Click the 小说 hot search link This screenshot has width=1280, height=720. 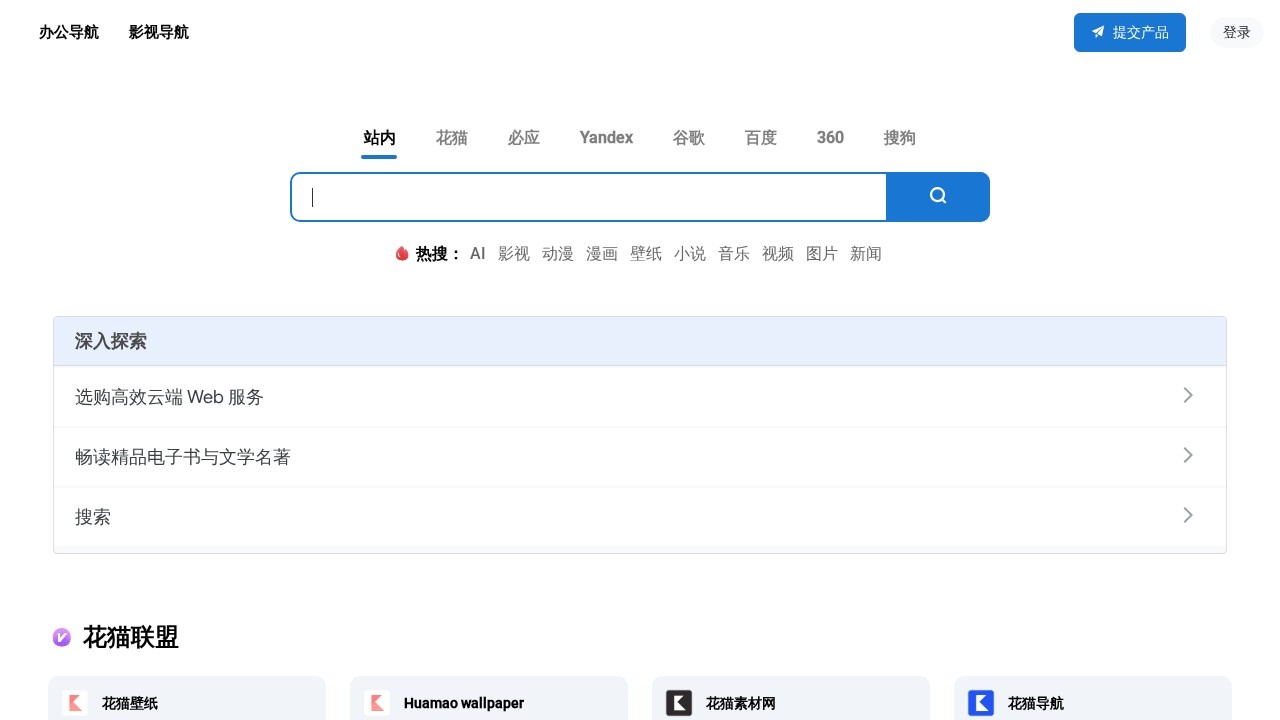click(690, 254)
